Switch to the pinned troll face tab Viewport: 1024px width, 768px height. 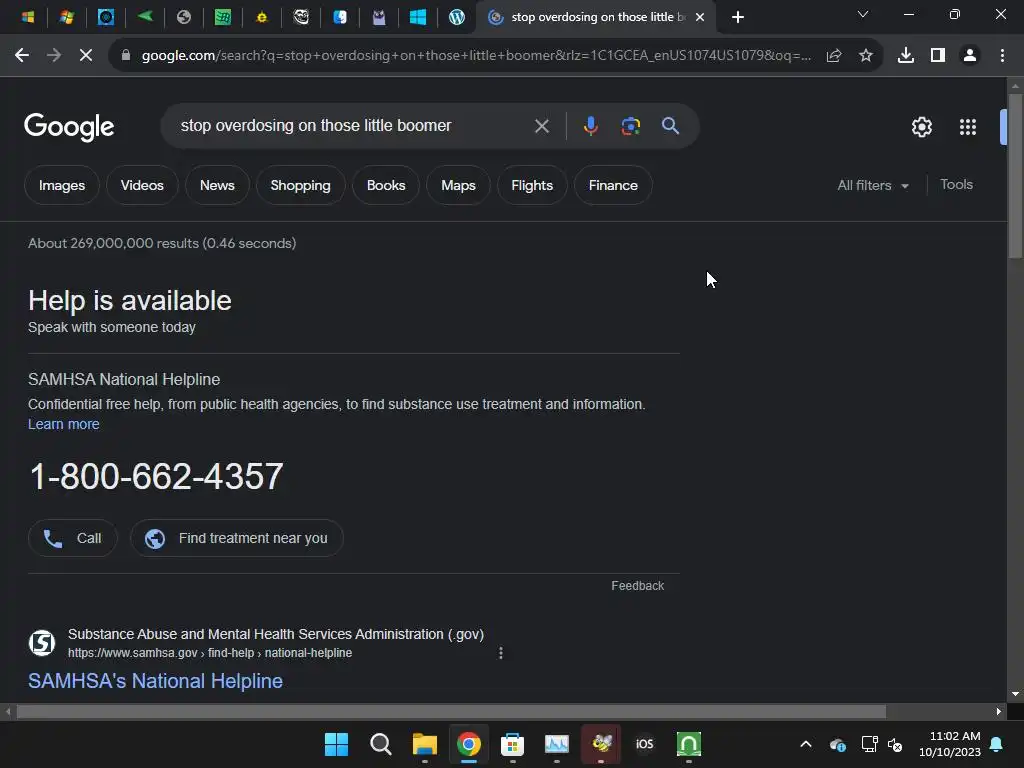coord(301,17)
